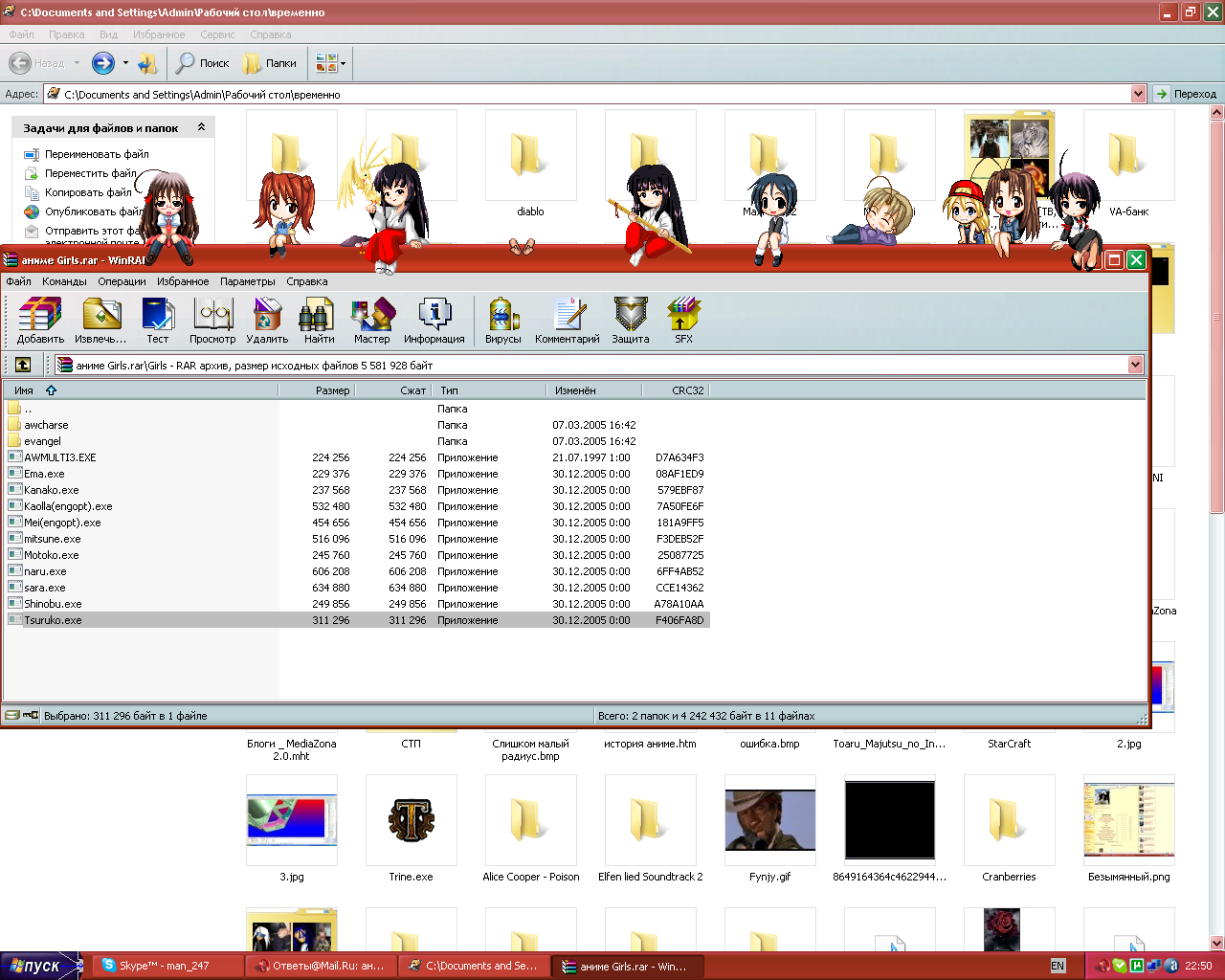The image size is (1225, 980).
Task: Click the Переход (Go) button
Action: coord(1185,94)
